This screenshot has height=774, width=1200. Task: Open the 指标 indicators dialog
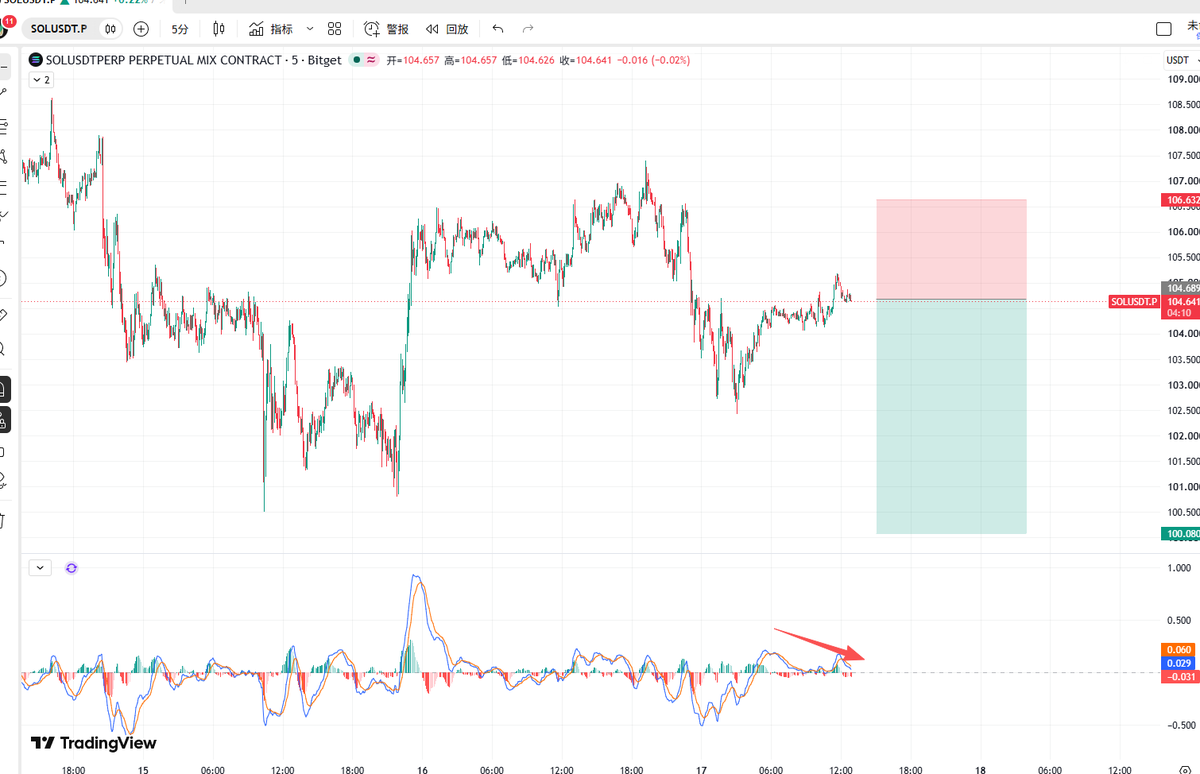(270, 29)
